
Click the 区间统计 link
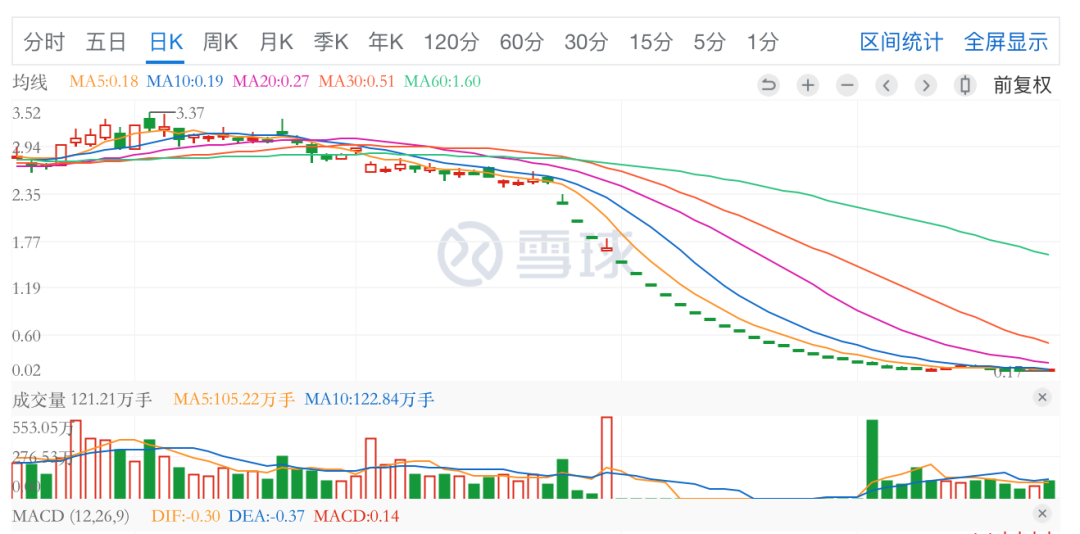[901, 42]
